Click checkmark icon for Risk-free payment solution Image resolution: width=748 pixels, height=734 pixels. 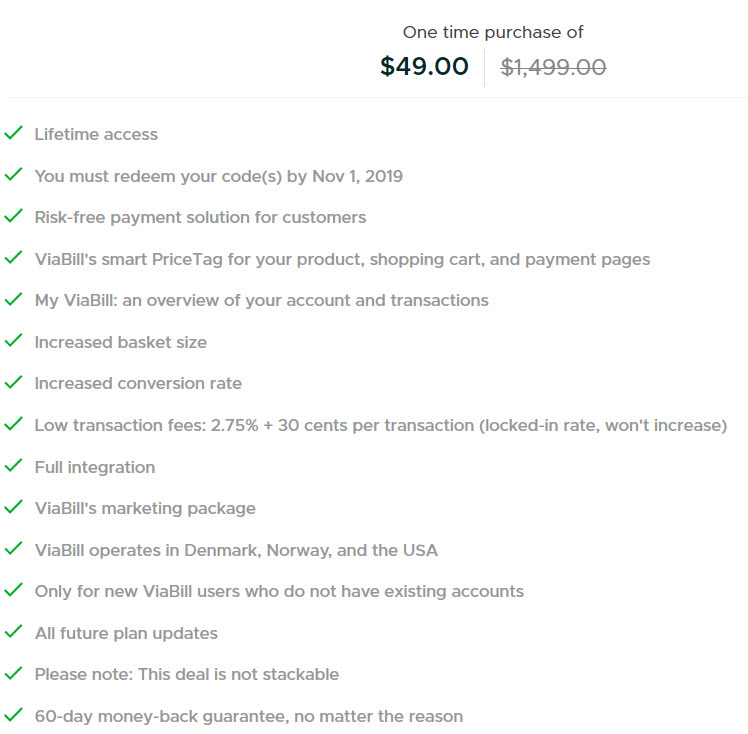13,216
